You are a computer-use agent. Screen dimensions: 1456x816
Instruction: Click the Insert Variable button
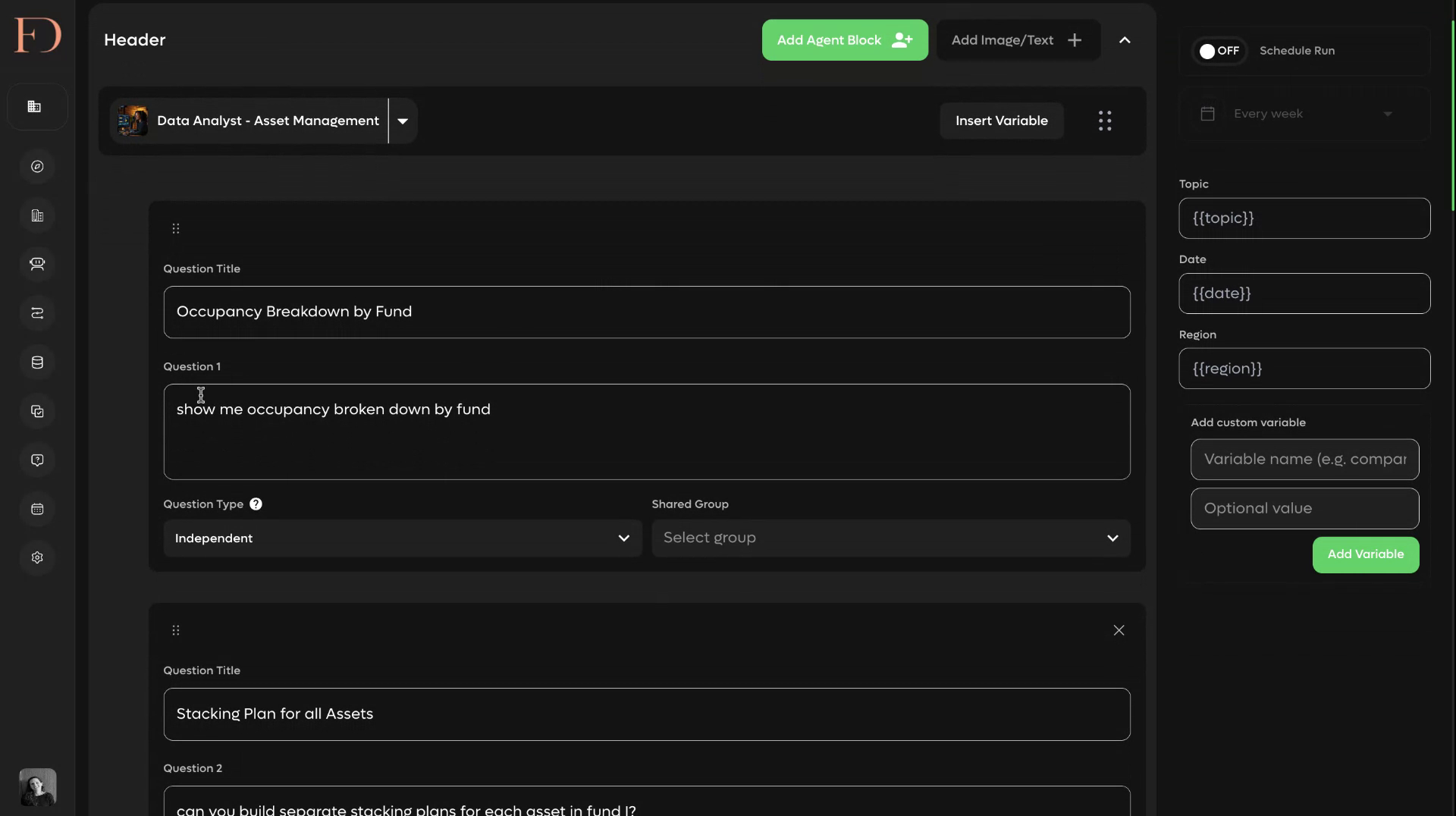pyautogui.click(x=1001, y=121)
